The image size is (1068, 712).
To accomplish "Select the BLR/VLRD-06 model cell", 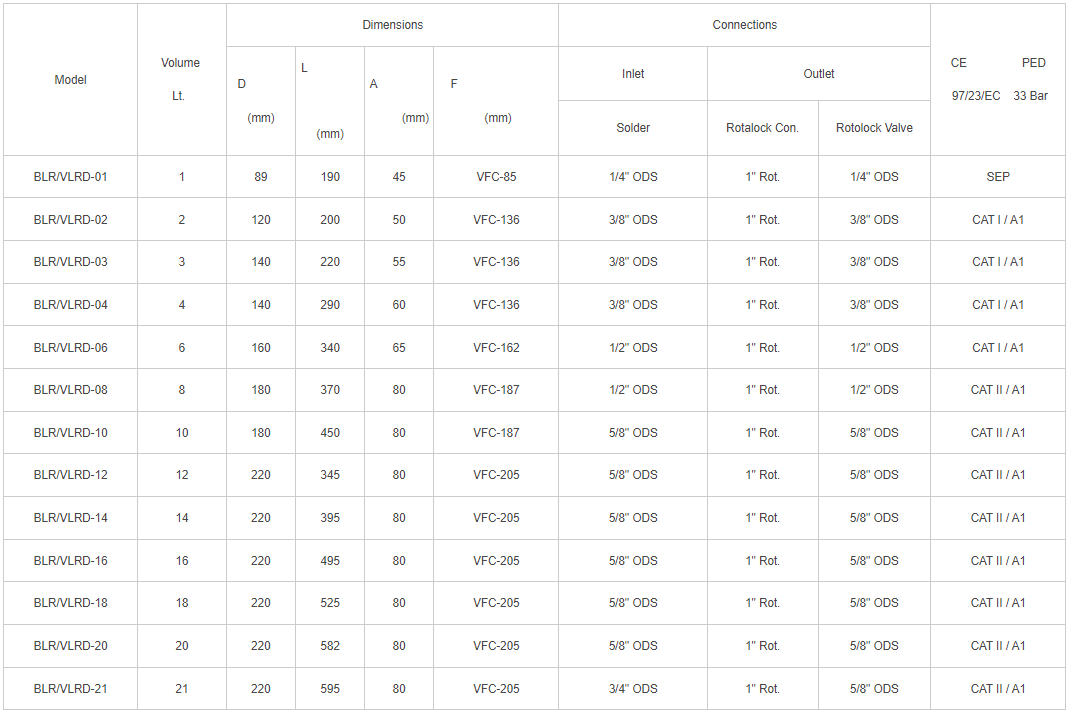I will click(x=70, y=348).
